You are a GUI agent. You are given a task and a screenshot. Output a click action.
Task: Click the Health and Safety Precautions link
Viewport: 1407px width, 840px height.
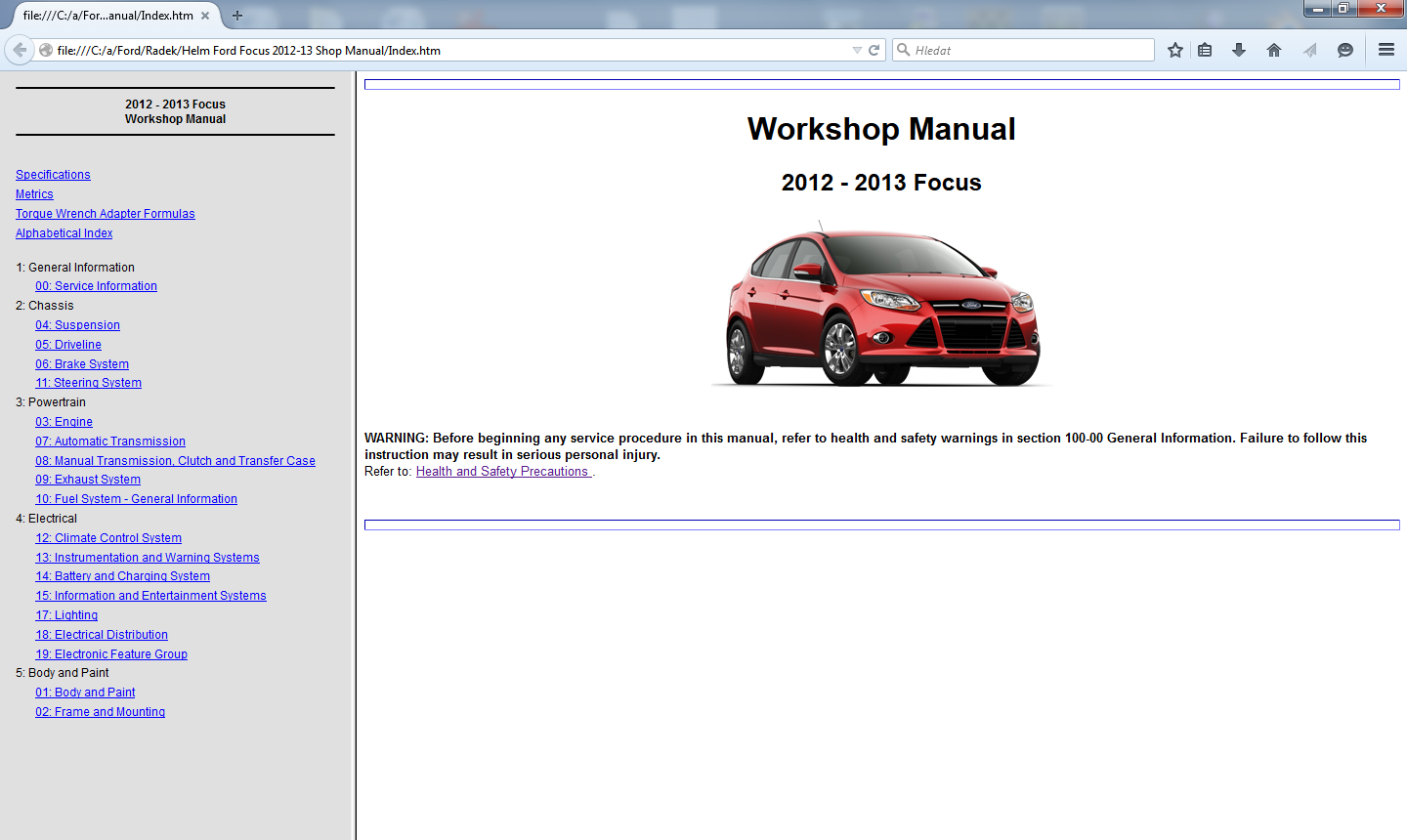pos(502,472)
